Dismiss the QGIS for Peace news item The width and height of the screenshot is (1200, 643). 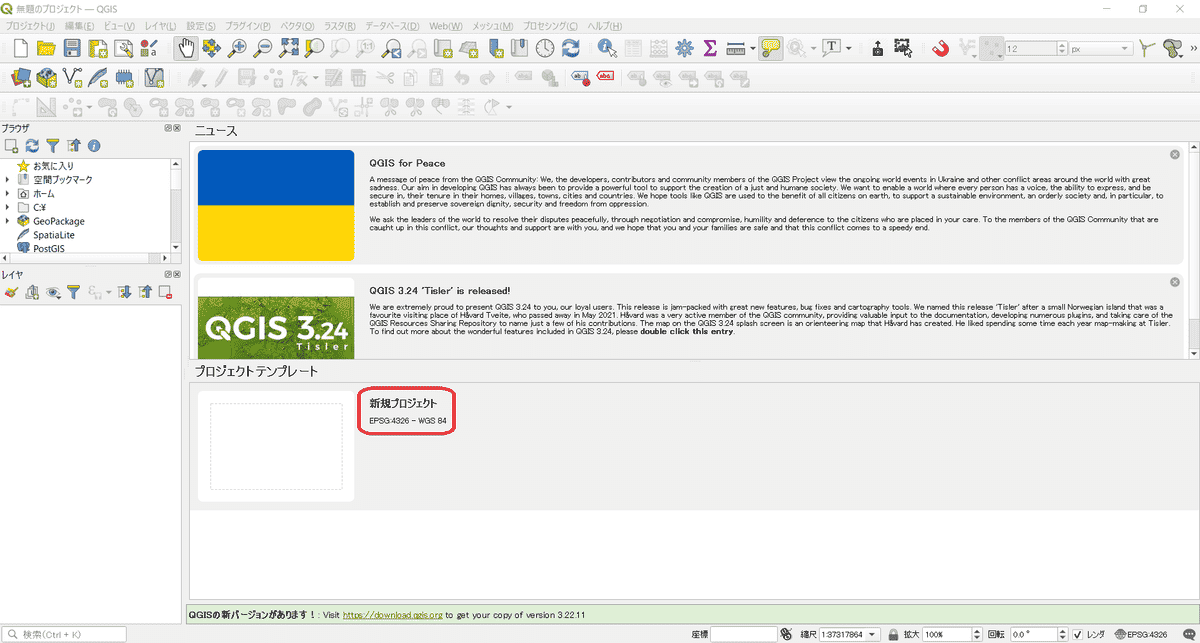click(x=1174, y=155)
